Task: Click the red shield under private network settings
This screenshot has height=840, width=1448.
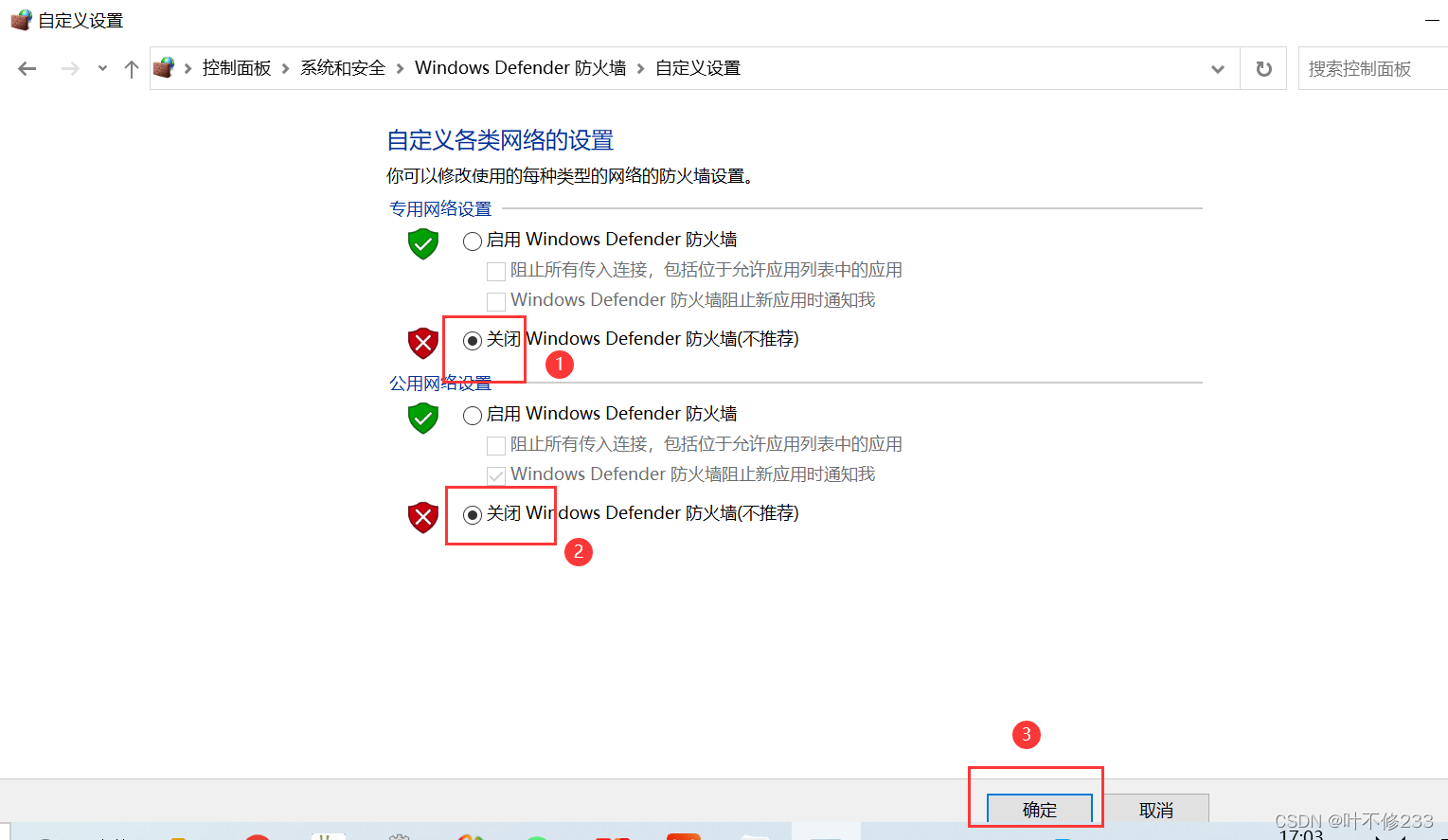Action: (423, 343)
